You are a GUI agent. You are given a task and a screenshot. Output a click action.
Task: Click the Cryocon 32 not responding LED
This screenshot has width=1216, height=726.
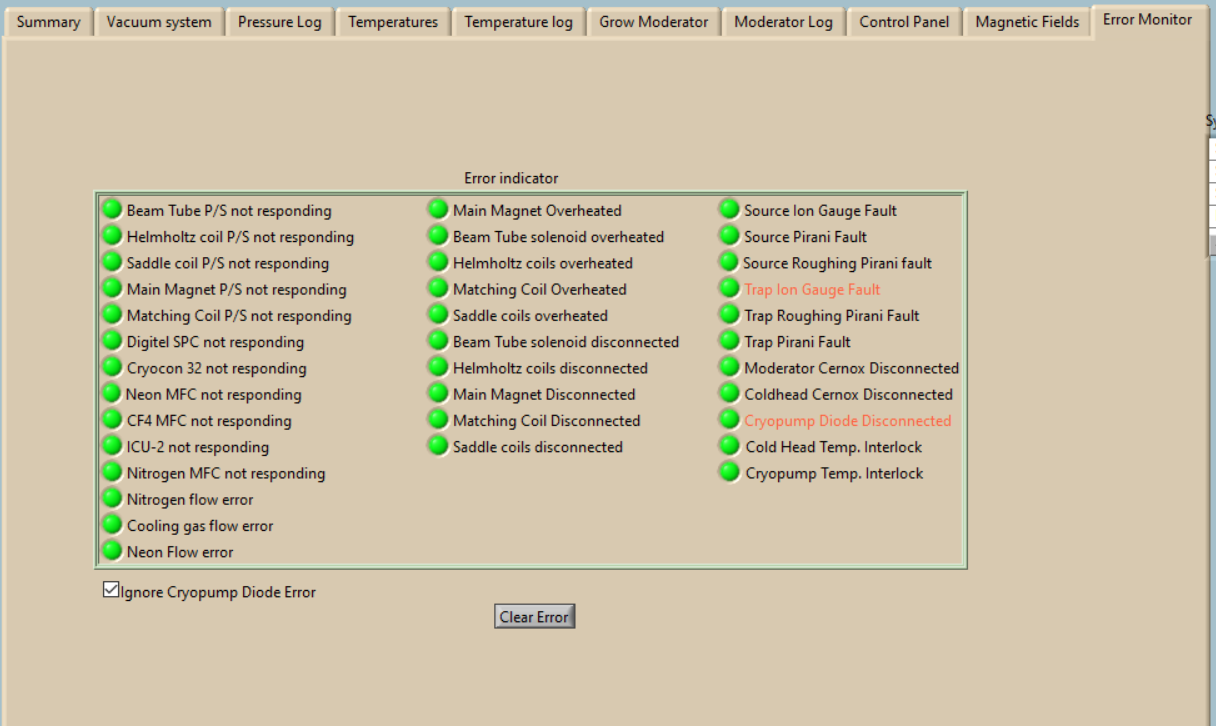click(x=112, y=367)
